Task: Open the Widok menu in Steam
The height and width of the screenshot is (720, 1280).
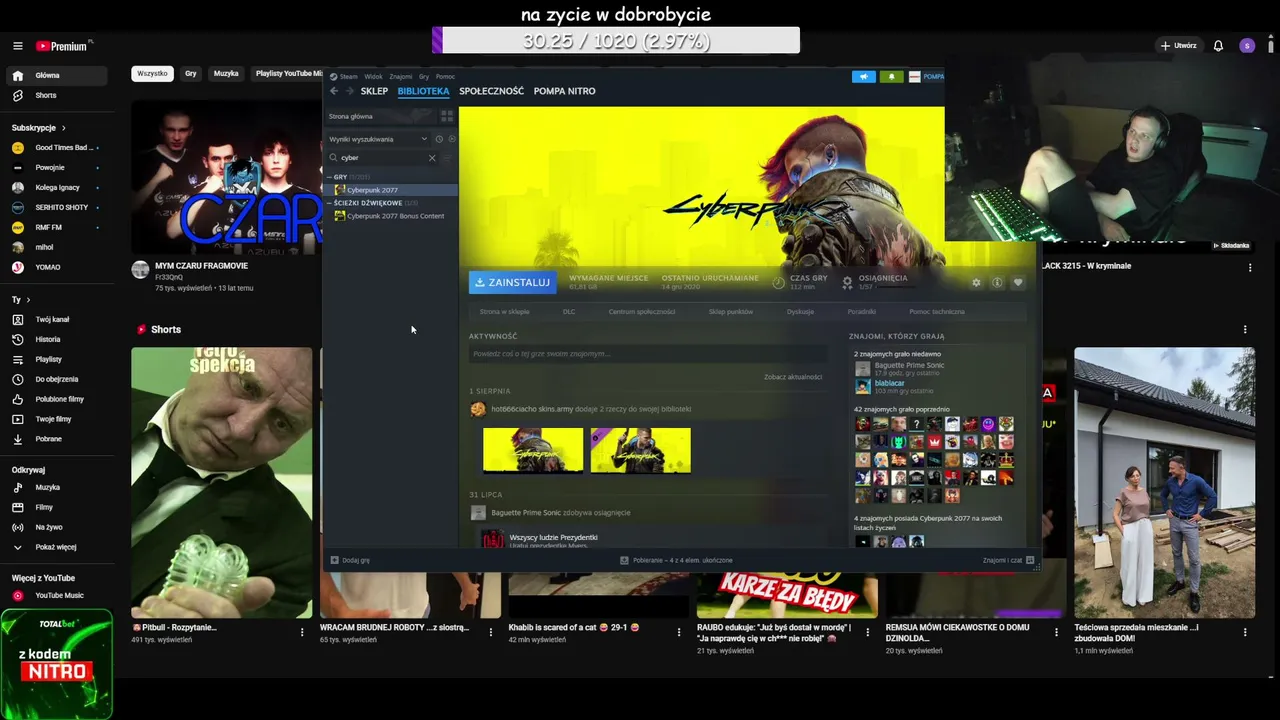Action: pos(374,77)
